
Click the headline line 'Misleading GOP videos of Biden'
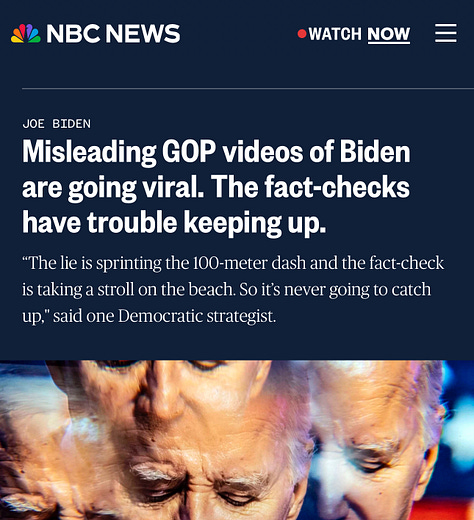tap(216, 152)
